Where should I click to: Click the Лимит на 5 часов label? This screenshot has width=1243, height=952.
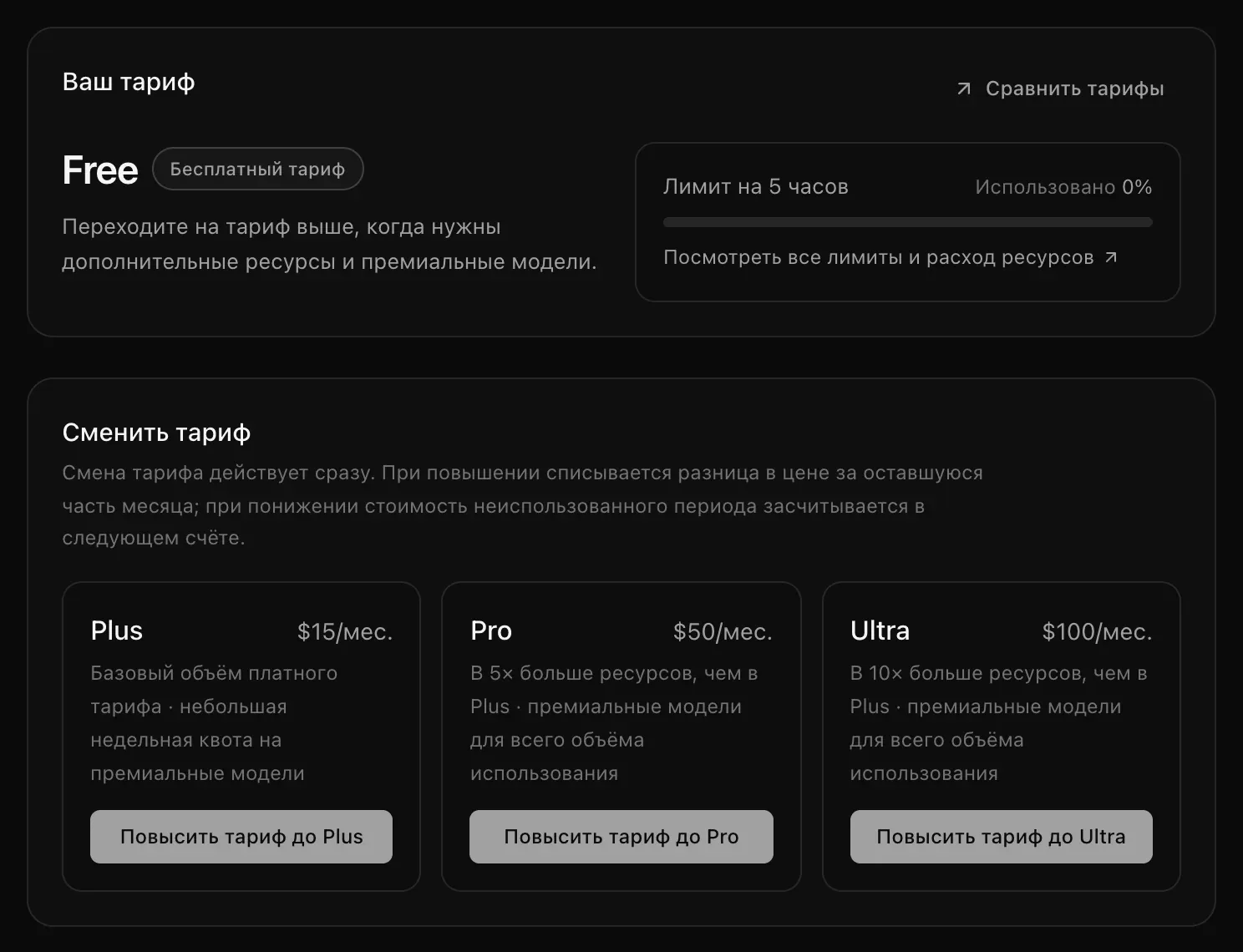[756, 187]
